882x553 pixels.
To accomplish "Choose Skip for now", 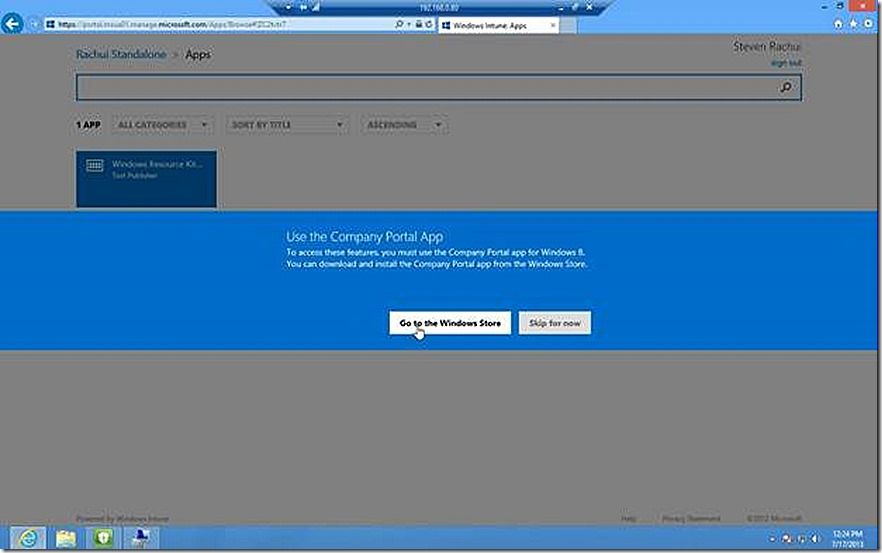I will [555, 323].
